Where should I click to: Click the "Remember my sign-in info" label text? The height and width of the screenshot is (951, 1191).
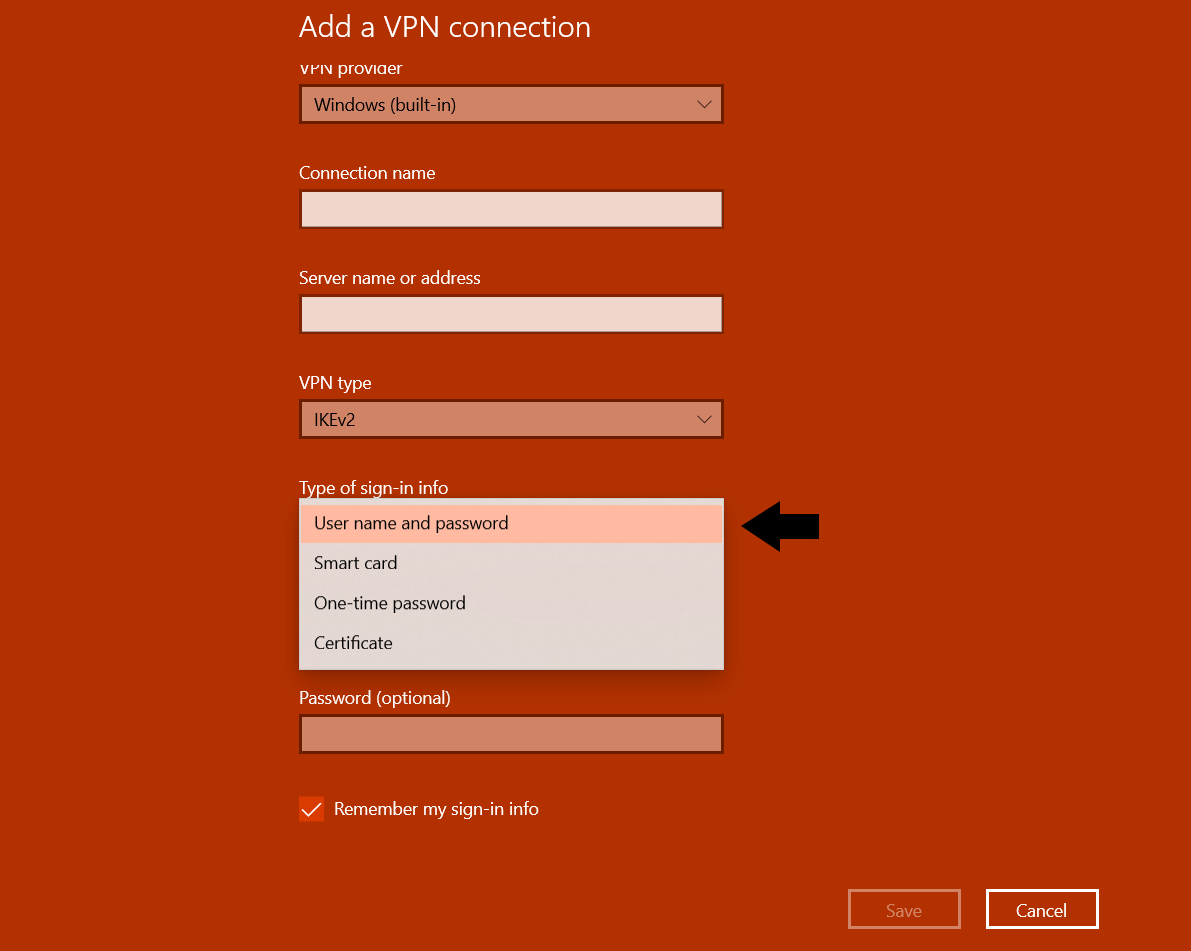pos(436,809)
